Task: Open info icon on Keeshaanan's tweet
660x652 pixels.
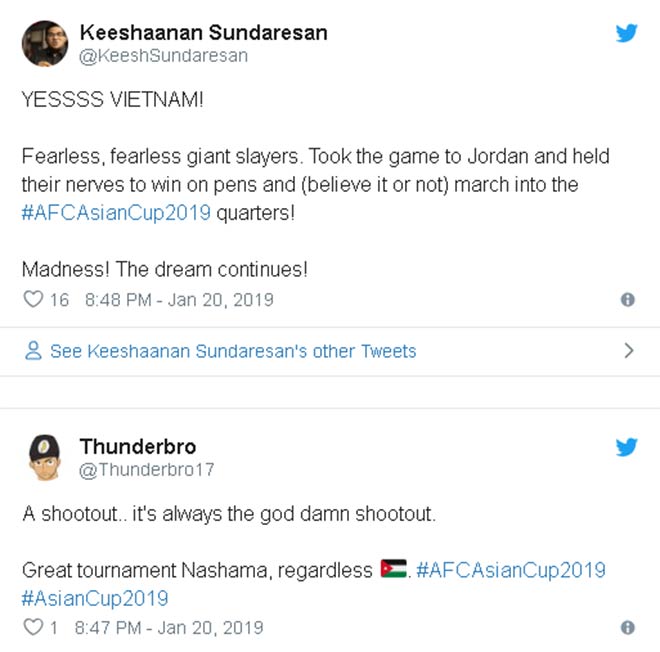Action: click(x=627, y=299)
